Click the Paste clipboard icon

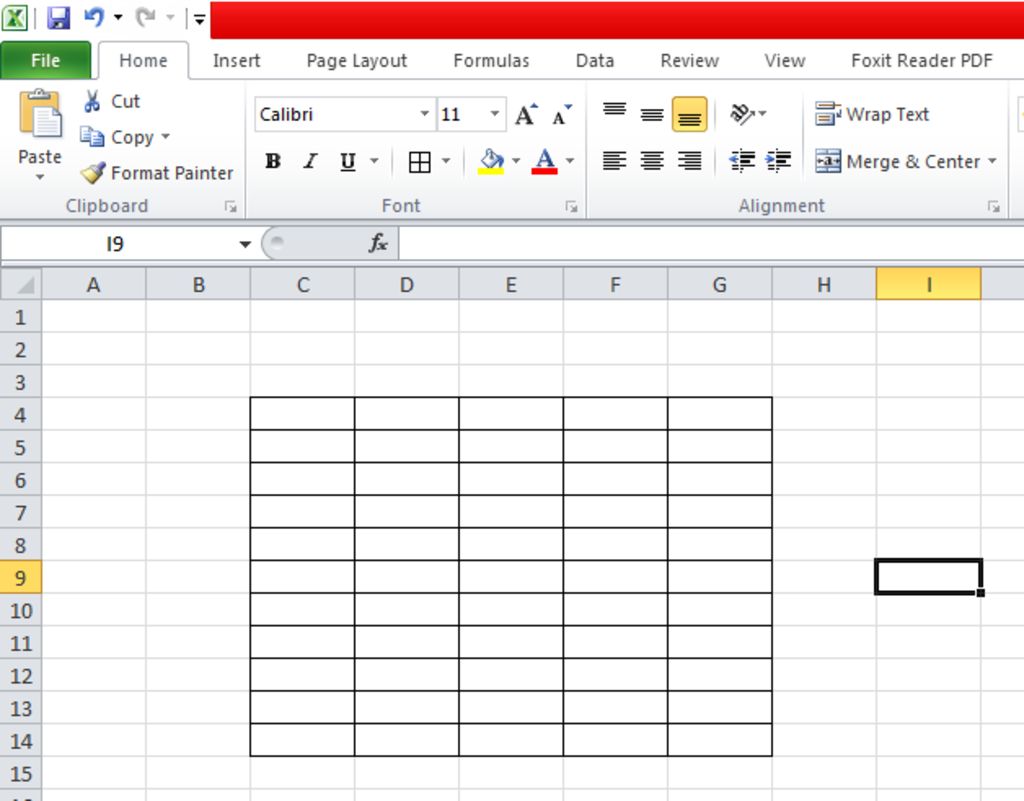point(40,115)
